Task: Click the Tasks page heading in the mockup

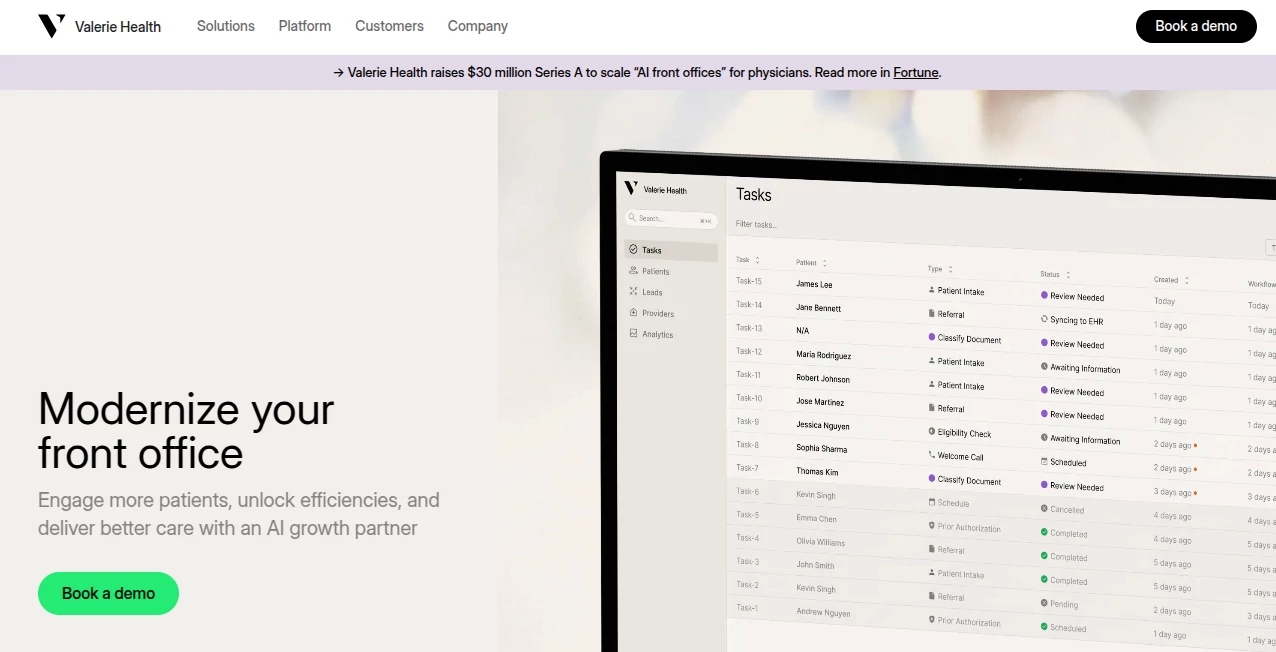Action: pos(754,194)
